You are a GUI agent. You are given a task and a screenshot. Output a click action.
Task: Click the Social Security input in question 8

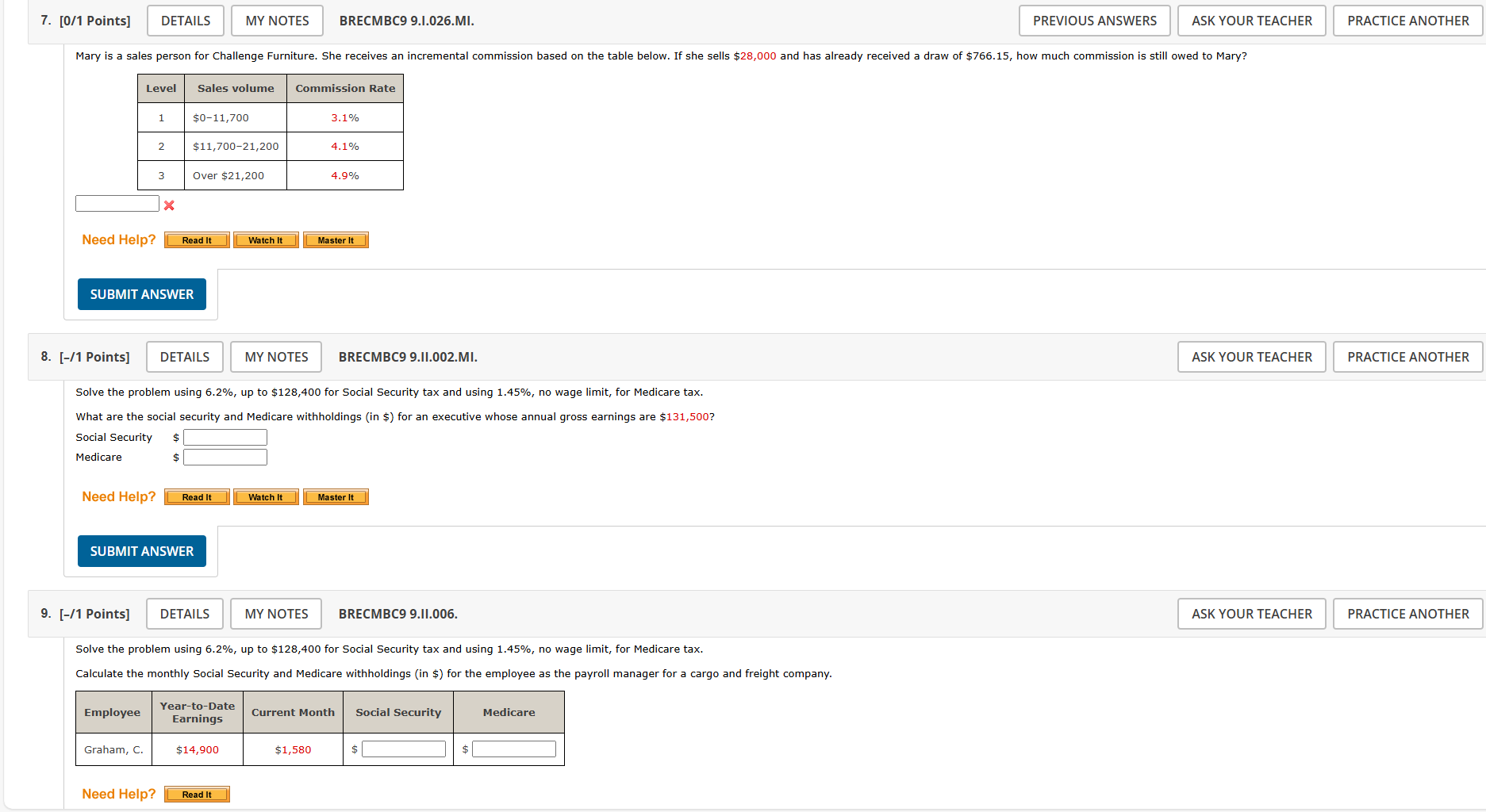tap(225, 437)
